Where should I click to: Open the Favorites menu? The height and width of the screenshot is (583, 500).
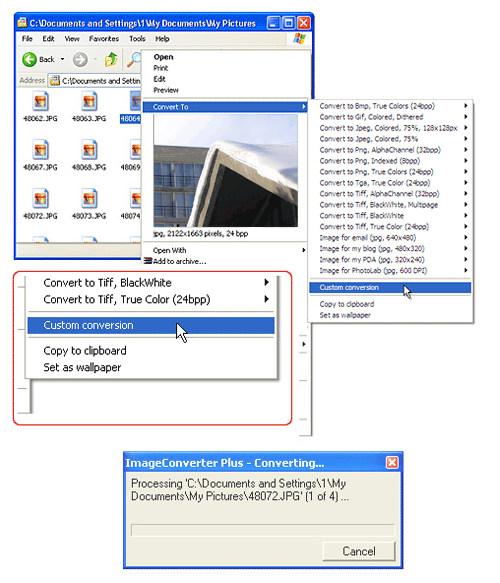[x=104, y=39]
